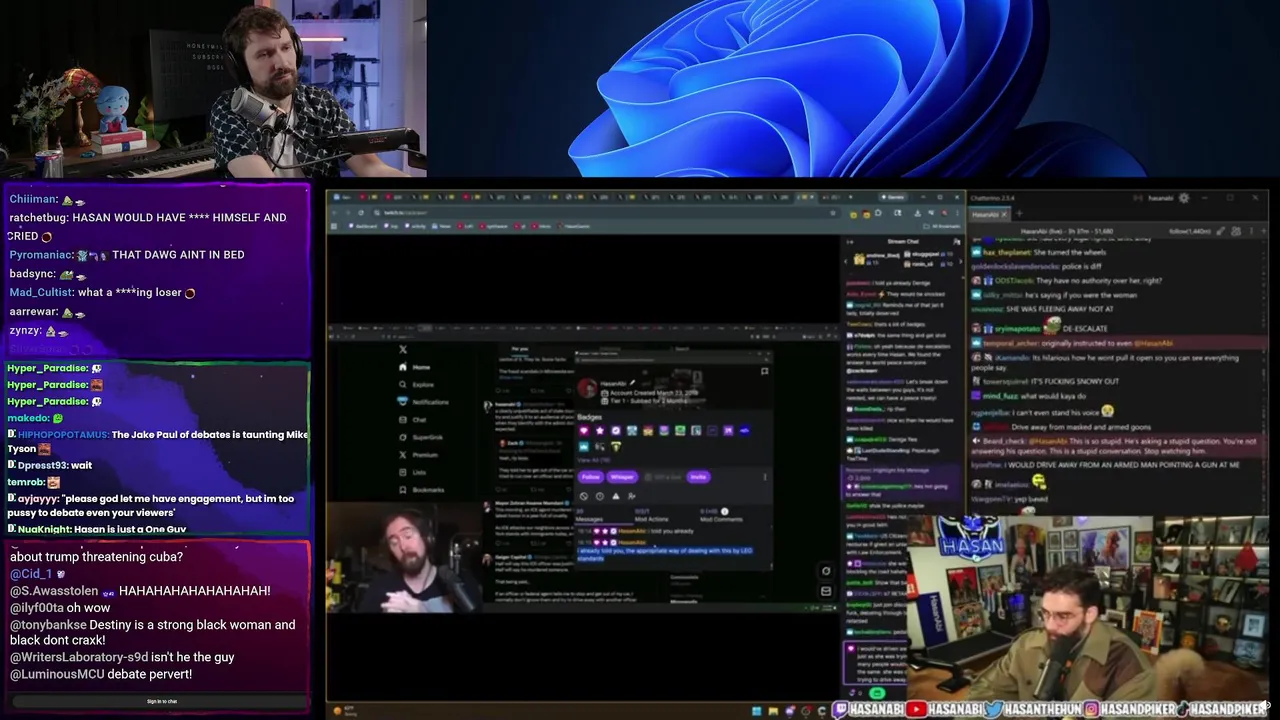Click the hasanabi account name in Chatterino
This screenshot has height=720, width=1280.
(1160, 198)
